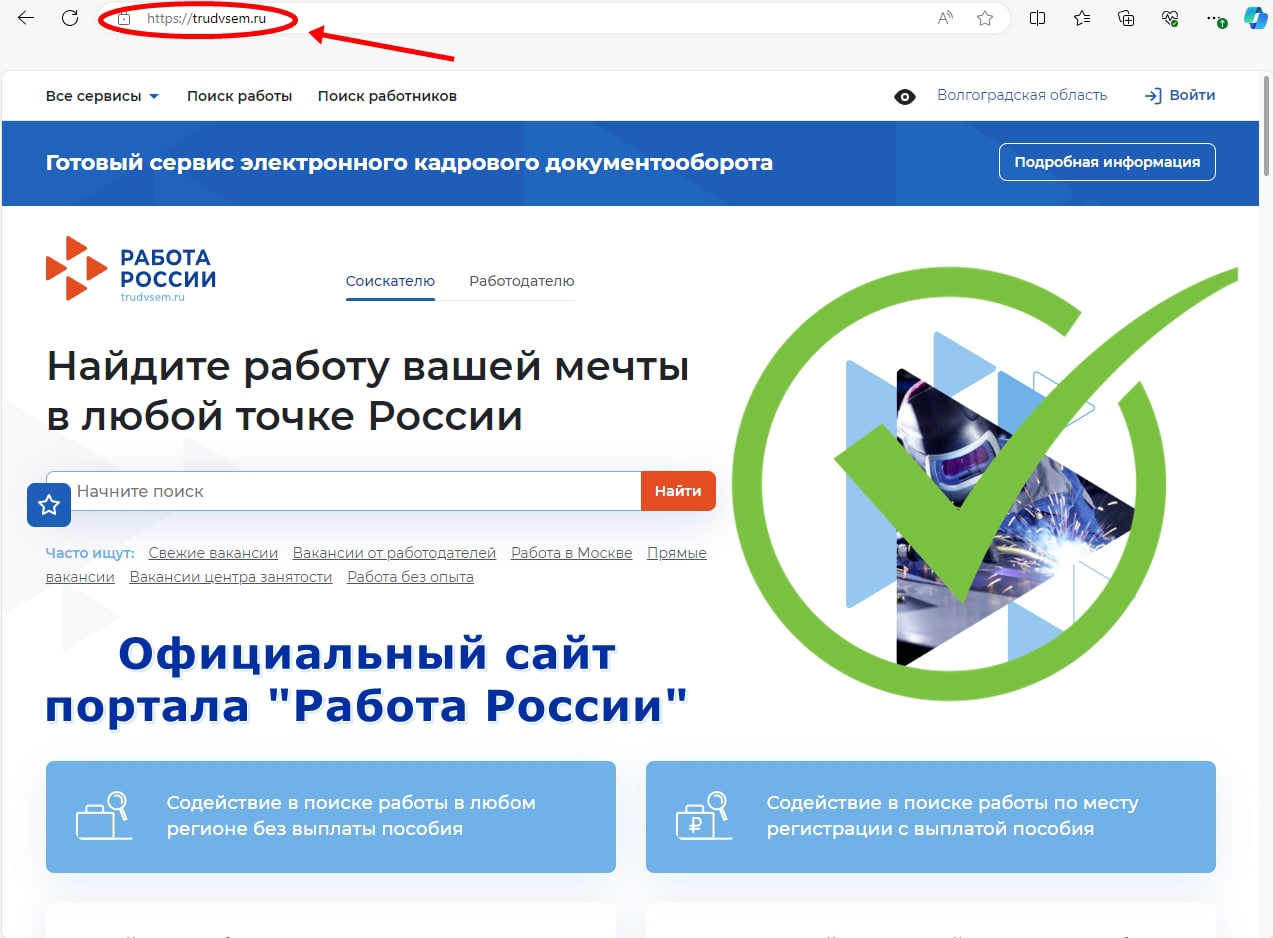Image resolution: width=1273 pixels, height=938 pixels.
Task: Expand the 'Все сервисы' dropdown
Action: click(x=102, y=96)
